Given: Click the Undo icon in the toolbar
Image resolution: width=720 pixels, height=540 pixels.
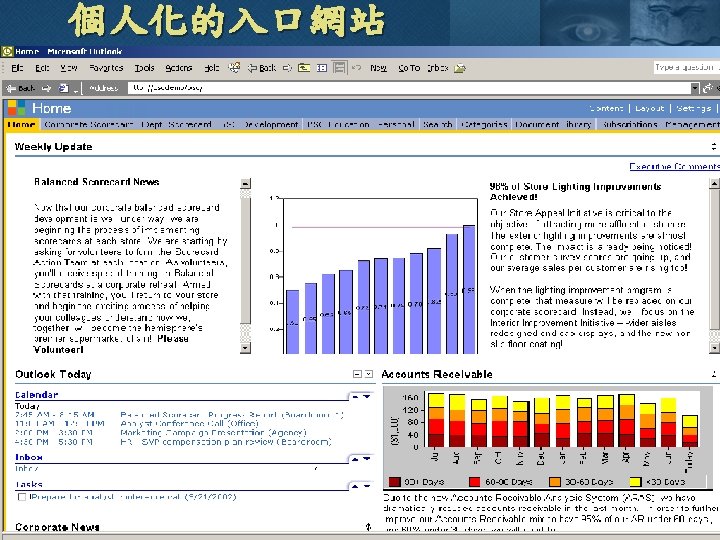Looking at the screenshot, I should pyautogui.click(x=356, y=68).
